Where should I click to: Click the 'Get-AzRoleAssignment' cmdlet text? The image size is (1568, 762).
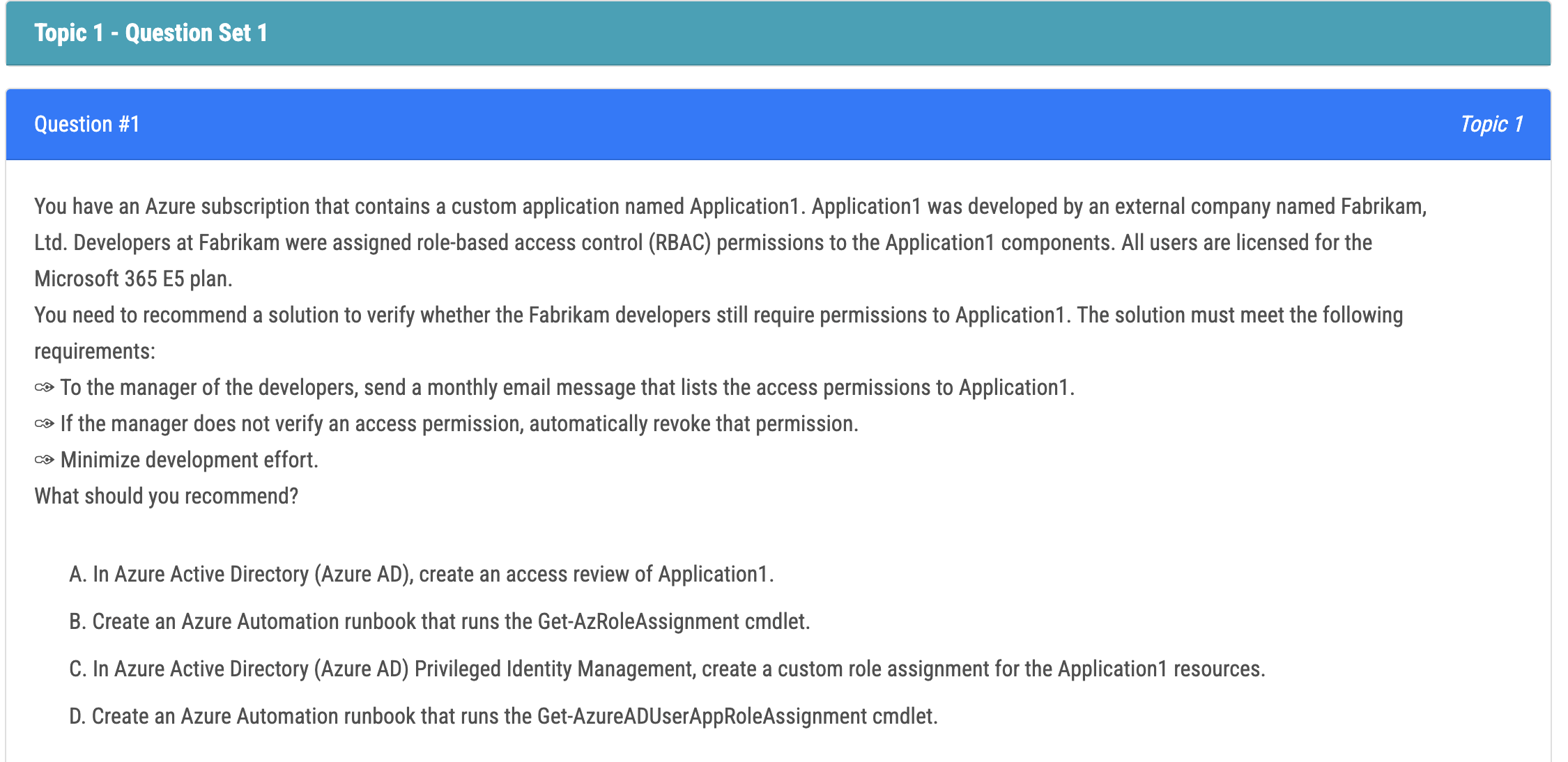tap(638, 621)
